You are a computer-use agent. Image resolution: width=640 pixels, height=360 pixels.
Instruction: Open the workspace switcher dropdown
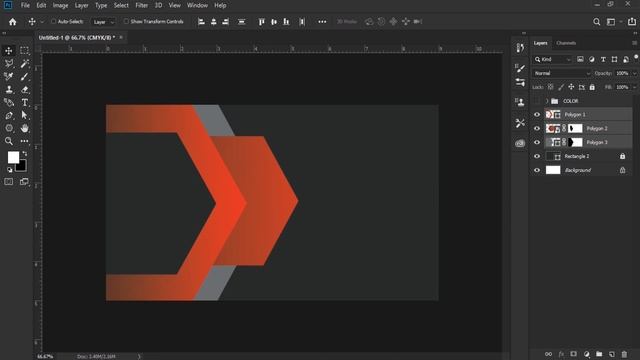pos(613,22)
